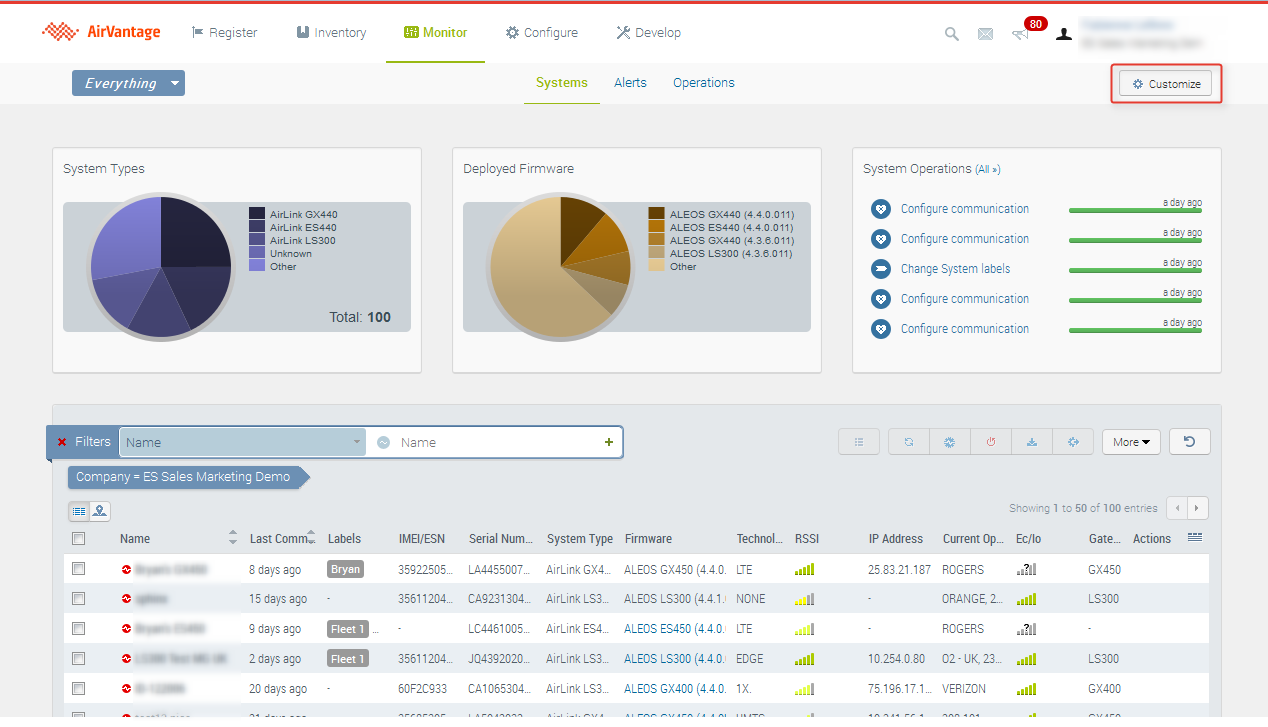
Task: Open the user profile icon
Action: pyautogui.click(x=1064, y=34)
